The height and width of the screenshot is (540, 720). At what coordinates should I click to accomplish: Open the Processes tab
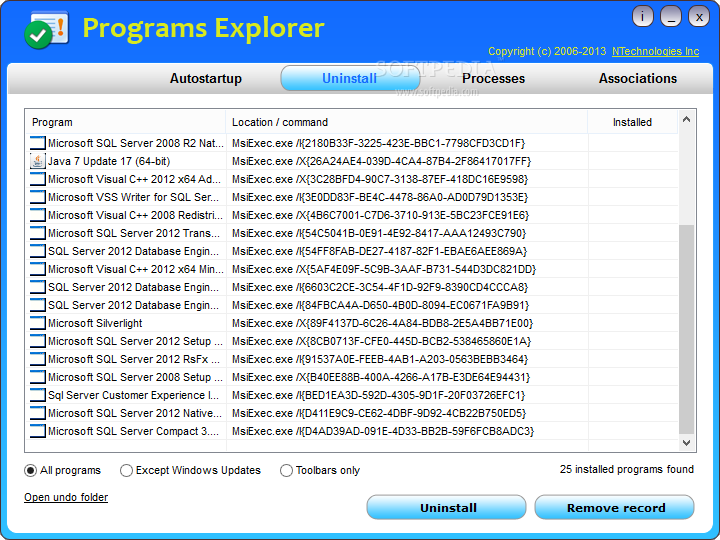[493, 79]
